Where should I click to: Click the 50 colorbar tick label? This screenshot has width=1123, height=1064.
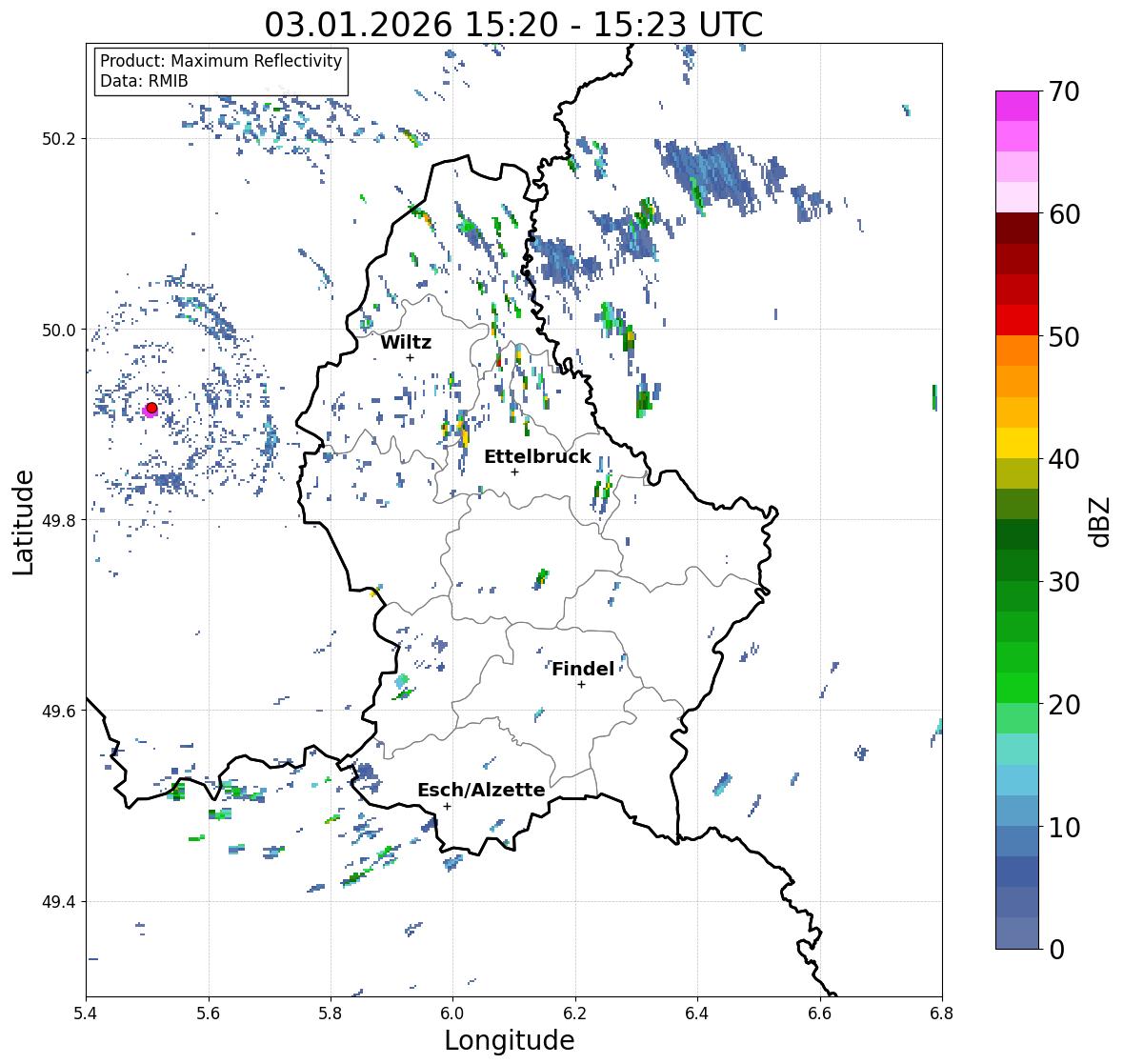1064,336
